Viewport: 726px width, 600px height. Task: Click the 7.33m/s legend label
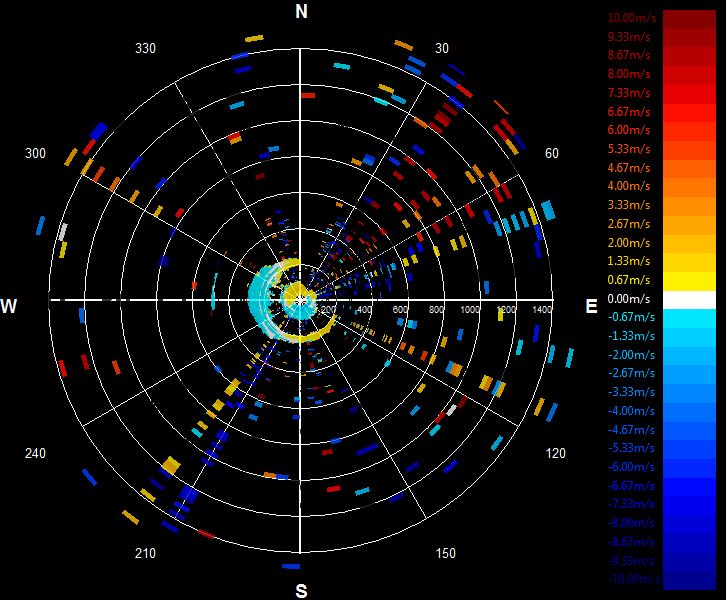tap(629, 93)
